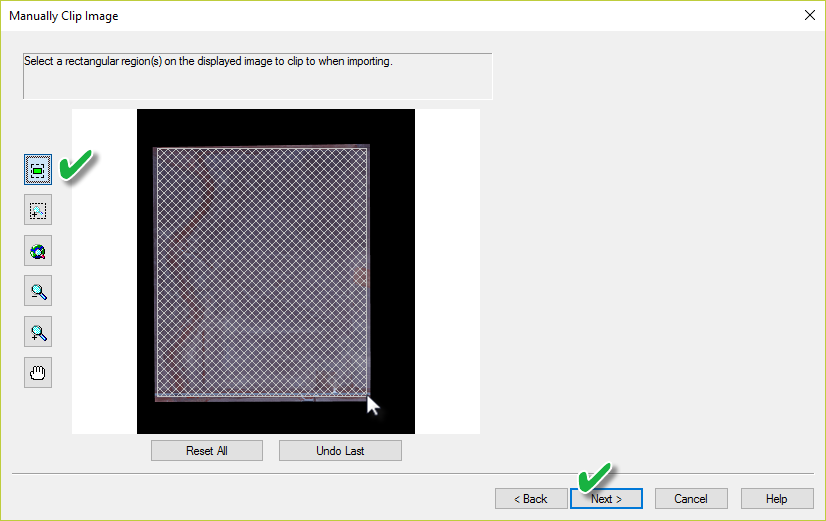Close the Manually Clip Image dialog

[810, 15]
